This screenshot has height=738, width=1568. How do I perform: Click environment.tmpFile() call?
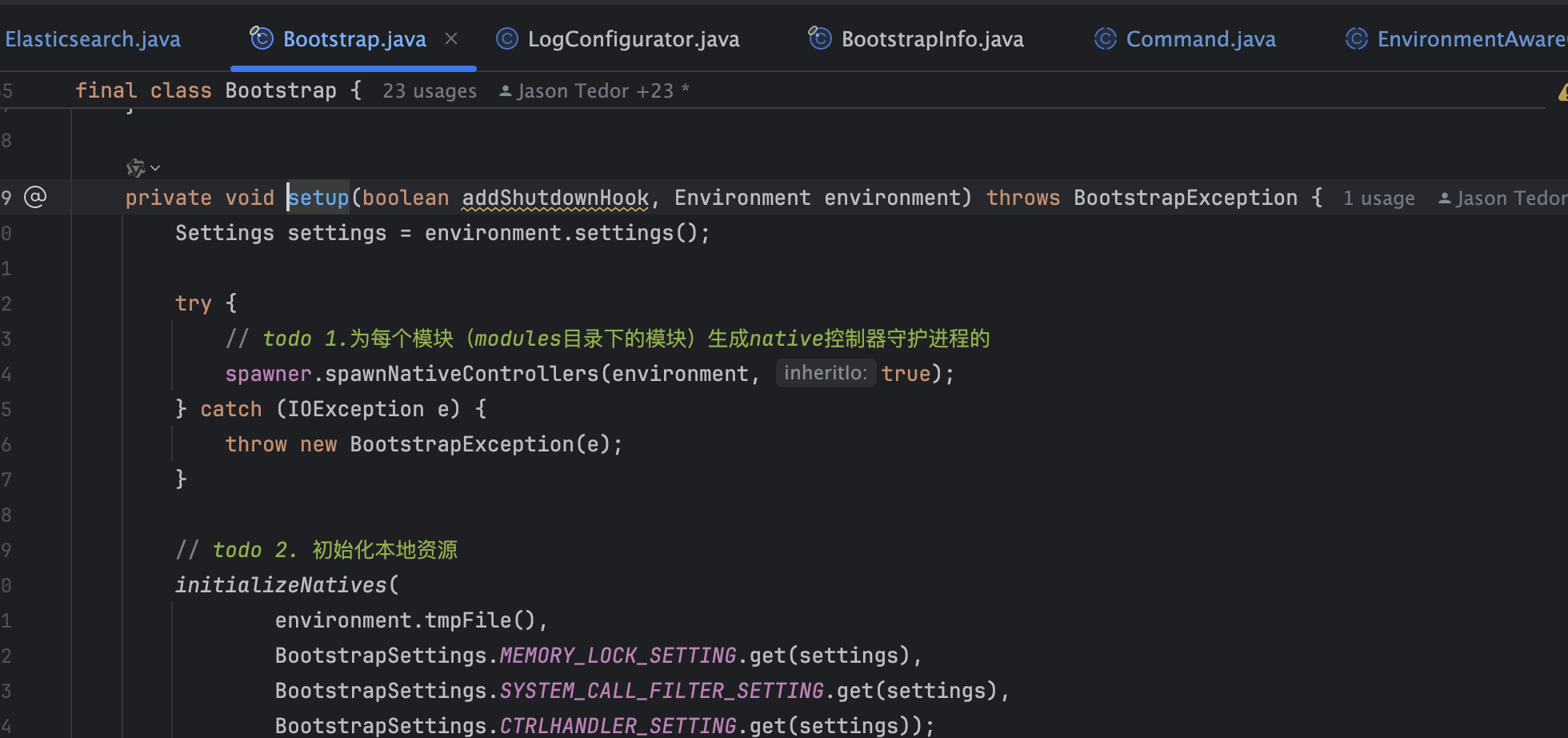(406, 620)
